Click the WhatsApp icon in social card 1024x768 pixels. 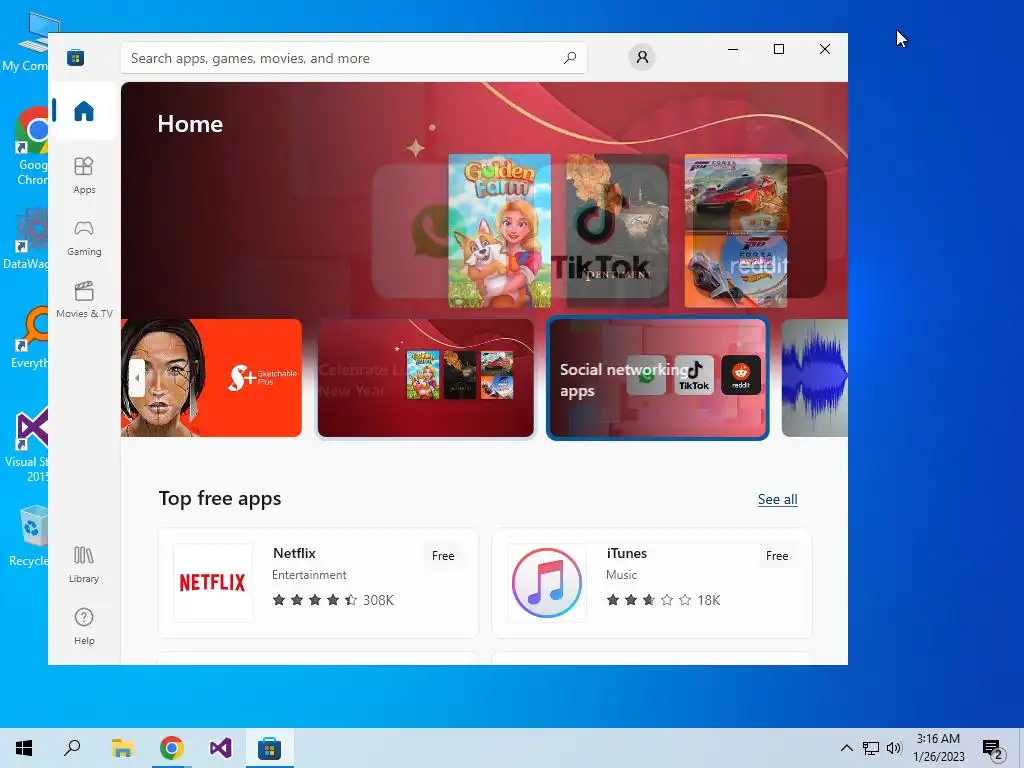tap(646, 375)
